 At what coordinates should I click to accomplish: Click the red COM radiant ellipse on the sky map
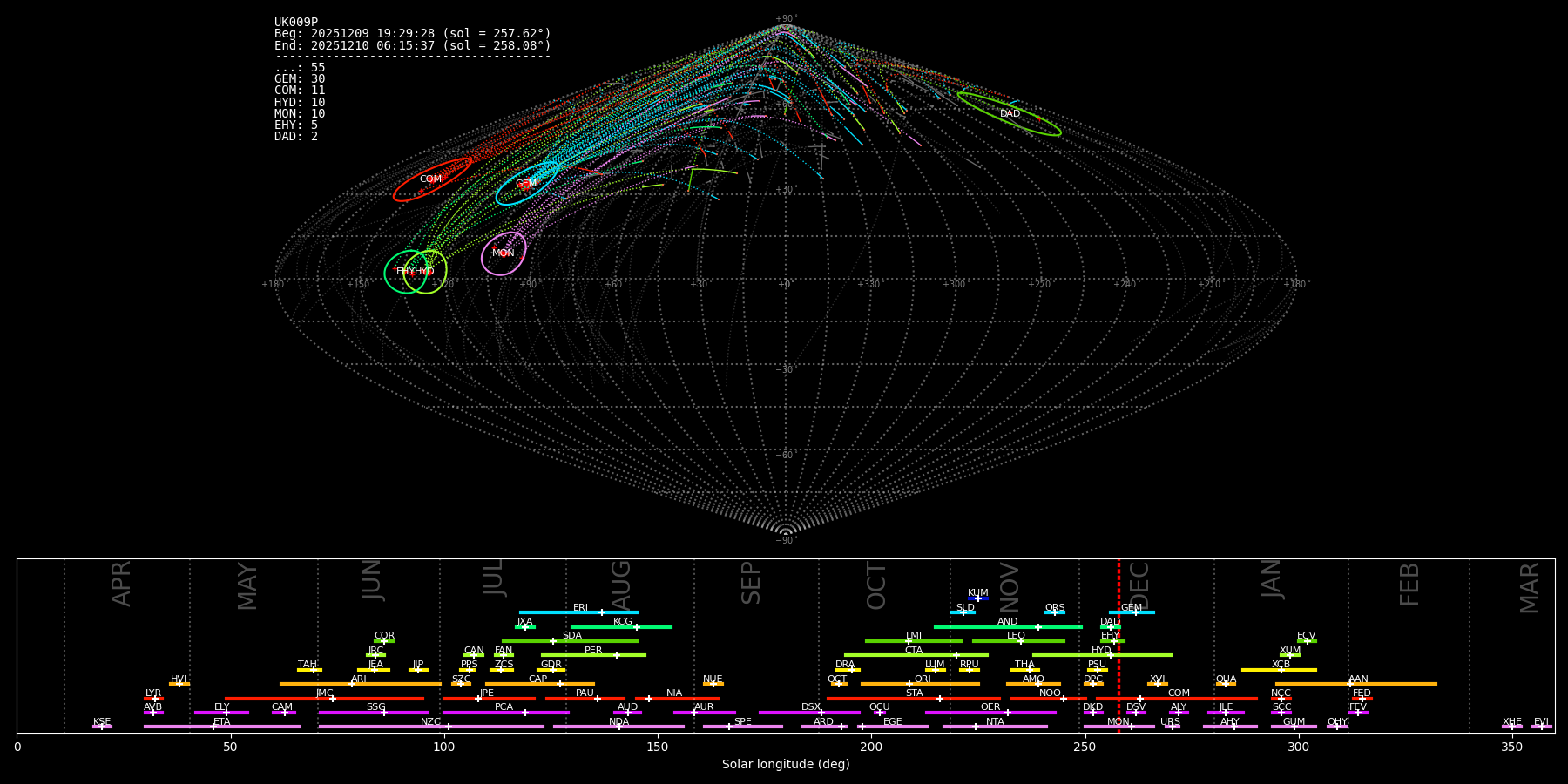tap(431, 179)
